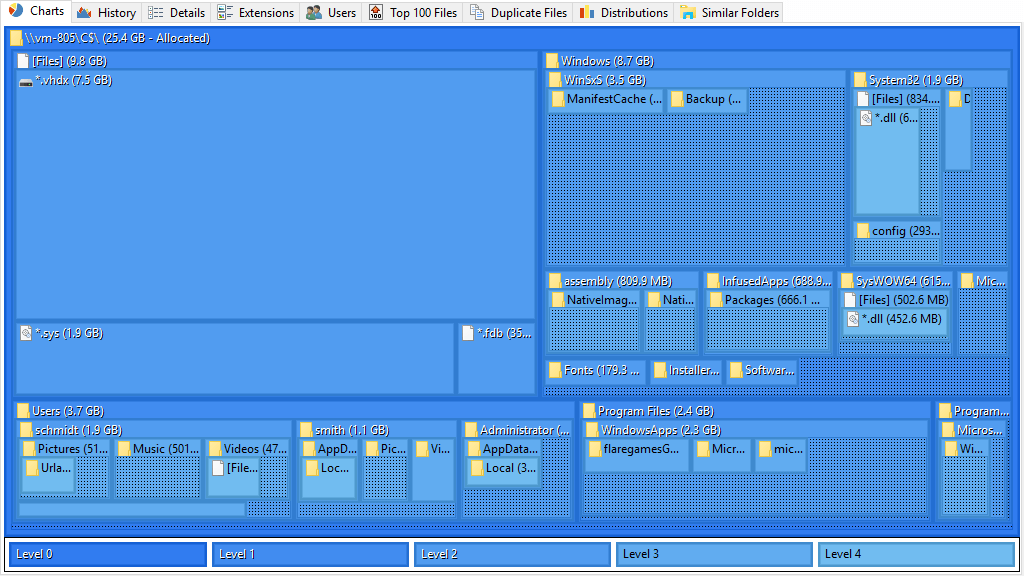The width and height of the screenshot is (1024, 576).
Task: Click the Duplicate Files icon
Action: click(477, 12)
